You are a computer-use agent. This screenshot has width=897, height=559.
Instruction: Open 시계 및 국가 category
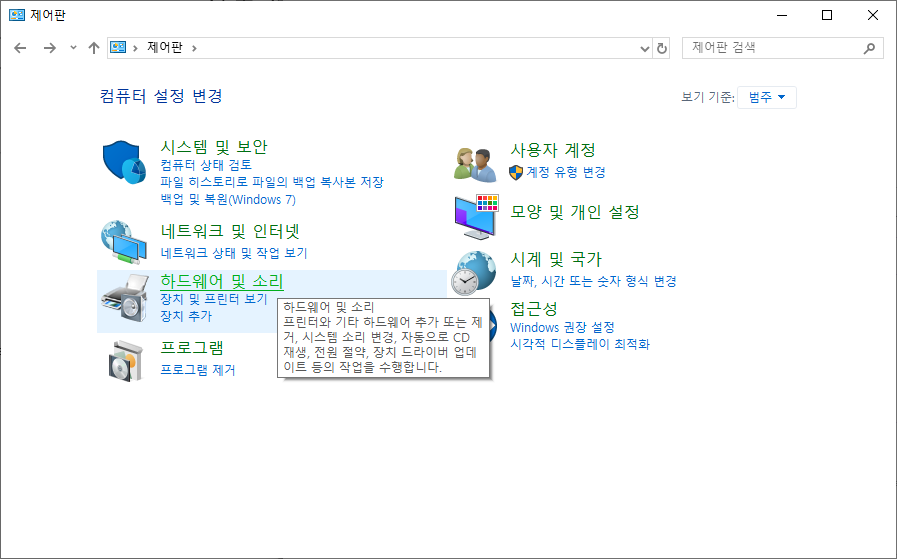pyautogui.click(x=556, y=259)
